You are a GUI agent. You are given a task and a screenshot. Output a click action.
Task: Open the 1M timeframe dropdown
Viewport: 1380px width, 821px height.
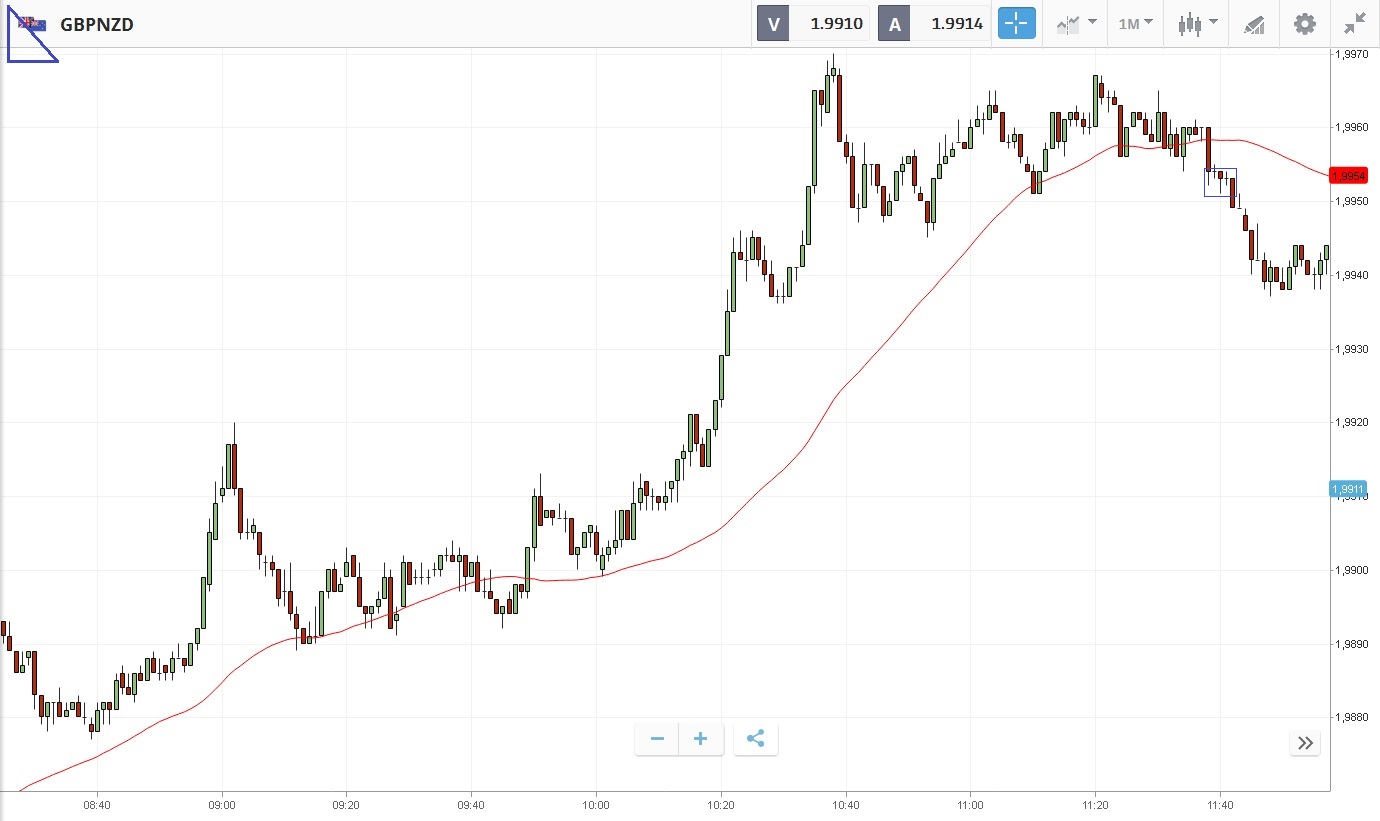pyautogui.click(x=1135, y=24)
